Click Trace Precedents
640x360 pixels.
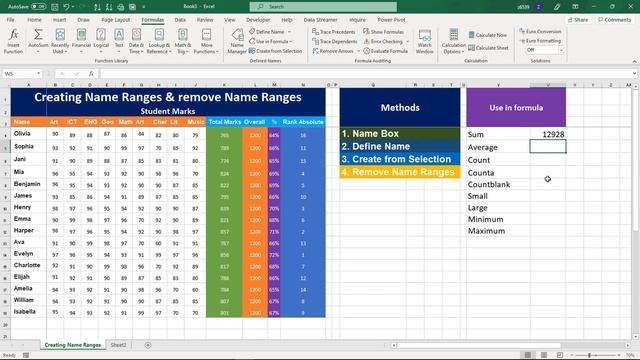334,31
